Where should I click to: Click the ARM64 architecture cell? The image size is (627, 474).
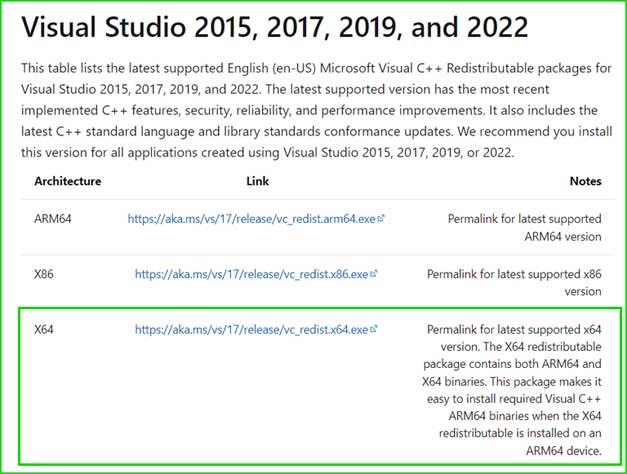[x=53, y=219]
